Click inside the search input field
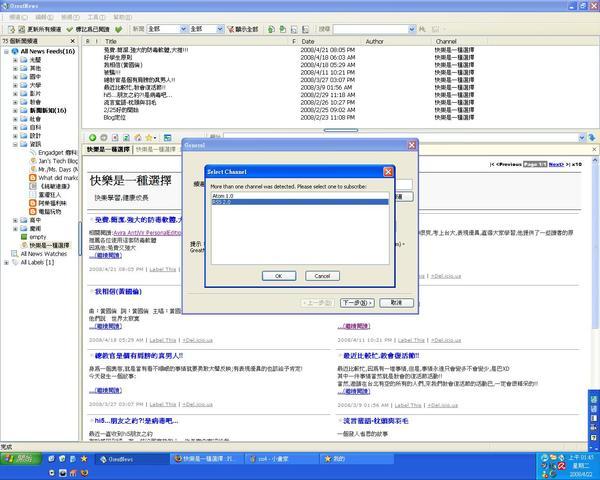 click(x=370, y=29)
